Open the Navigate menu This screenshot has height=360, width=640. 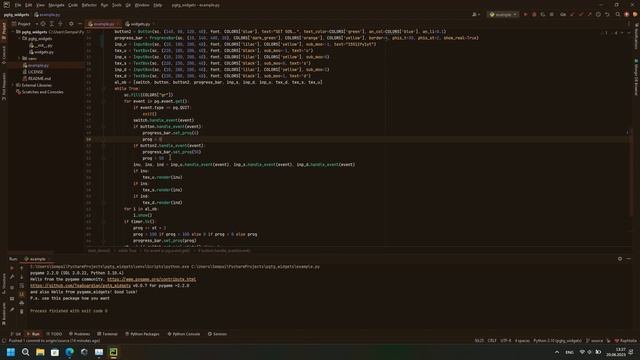tap(56, 5)
